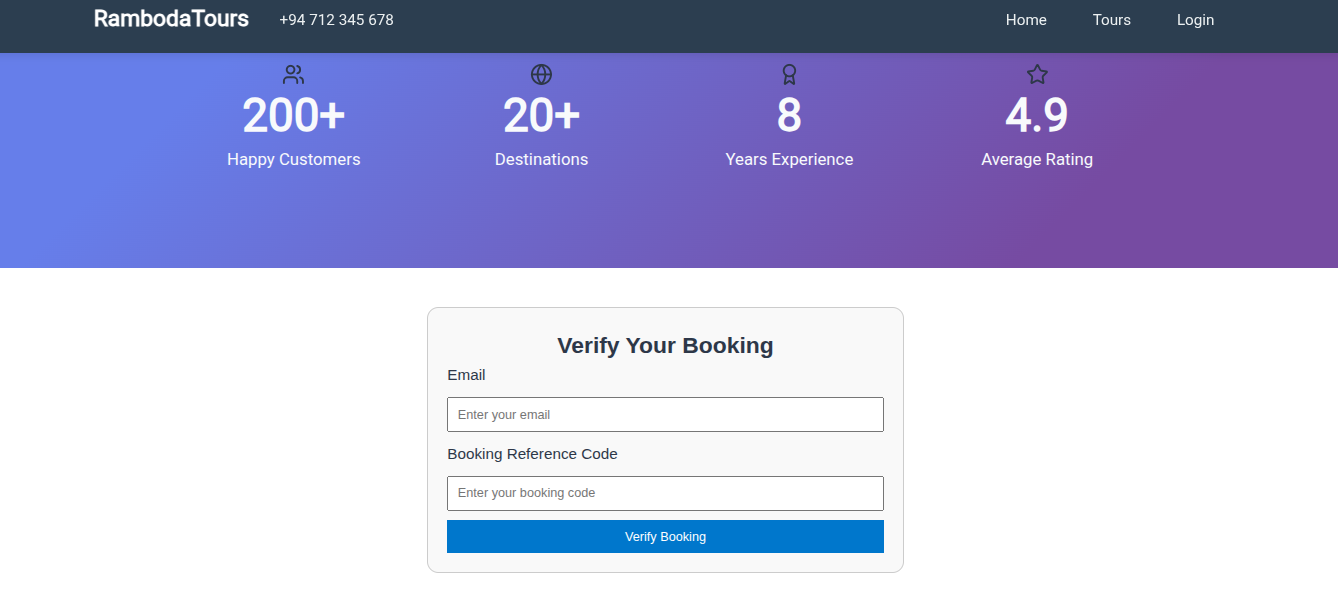Click the Average Rating label

point(1037,159)
